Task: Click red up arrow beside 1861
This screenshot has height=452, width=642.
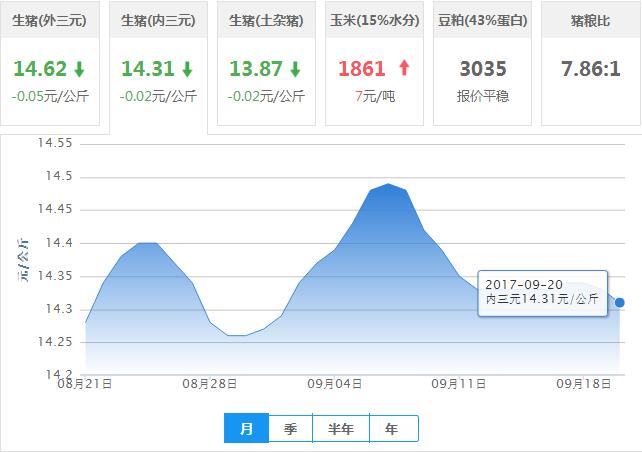Action: pos(404,68)
